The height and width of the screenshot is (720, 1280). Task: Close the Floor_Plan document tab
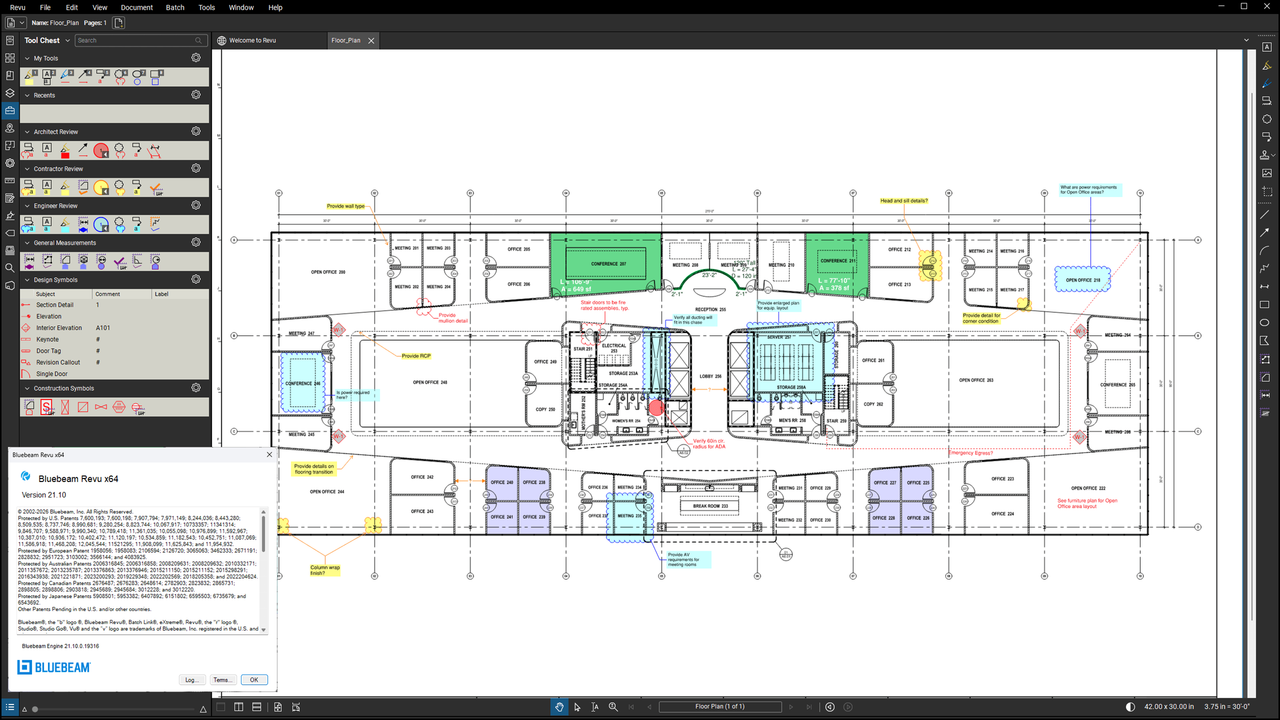[371, 41]
